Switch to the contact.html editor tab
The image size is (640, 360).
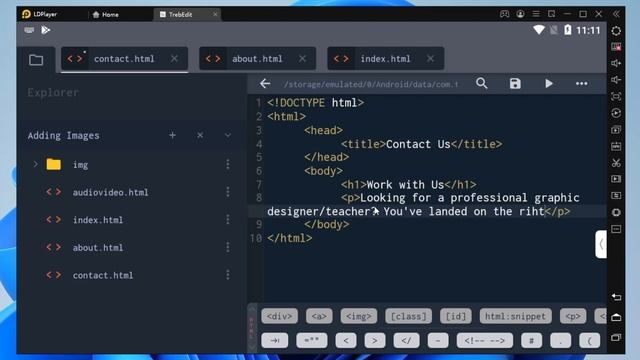coord(124,59)
